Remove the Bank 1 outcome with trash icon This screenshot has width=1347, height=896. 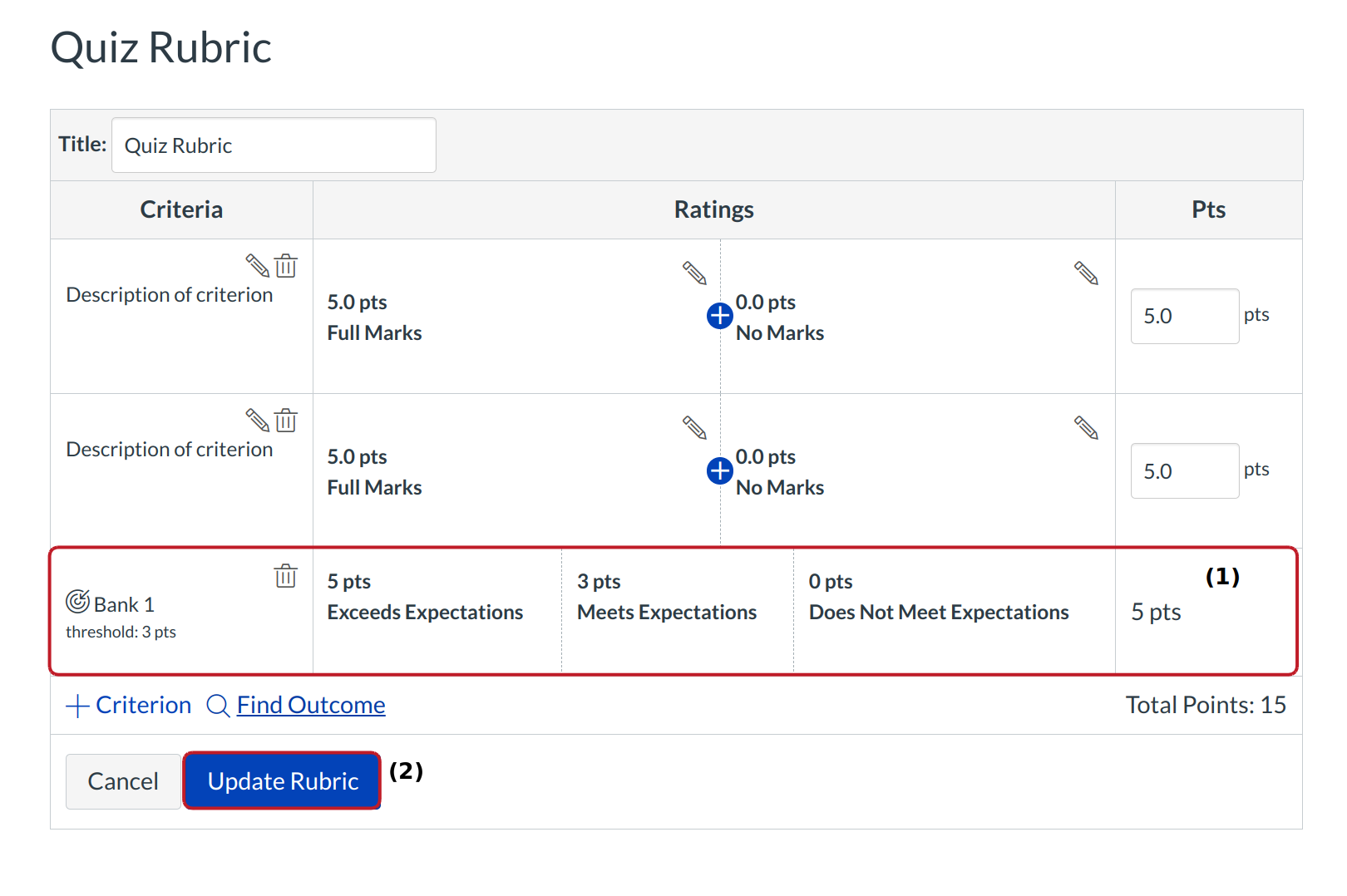pyautogui.click(x=286, y=576)
